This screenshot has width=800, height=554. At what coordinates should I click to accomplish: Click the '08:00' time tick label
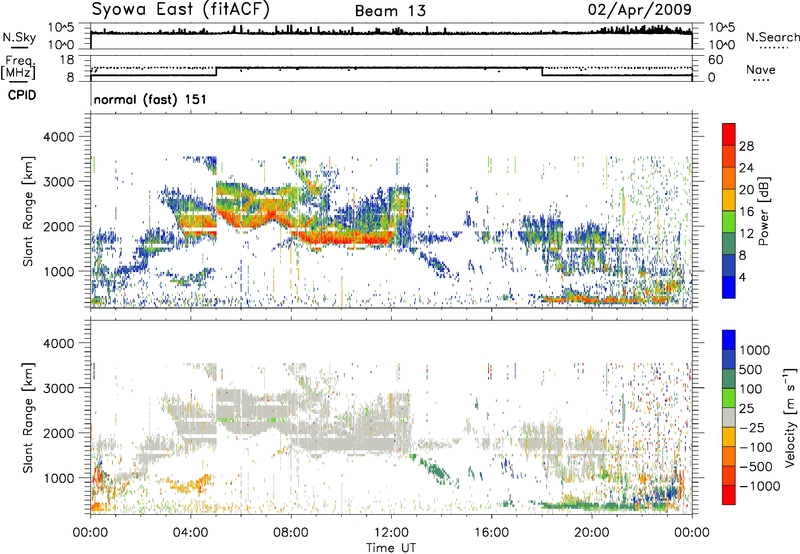(x=291, y=533)
